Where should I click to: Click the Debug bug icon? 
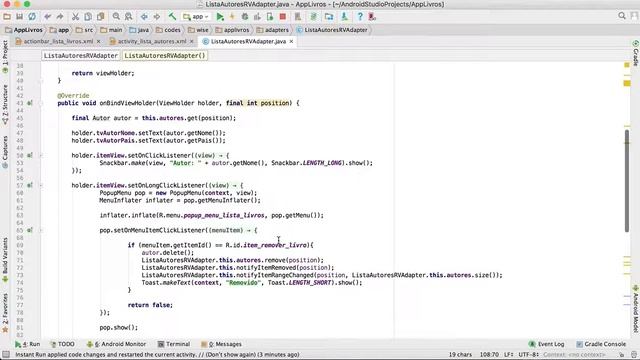(x=245, y=17)
